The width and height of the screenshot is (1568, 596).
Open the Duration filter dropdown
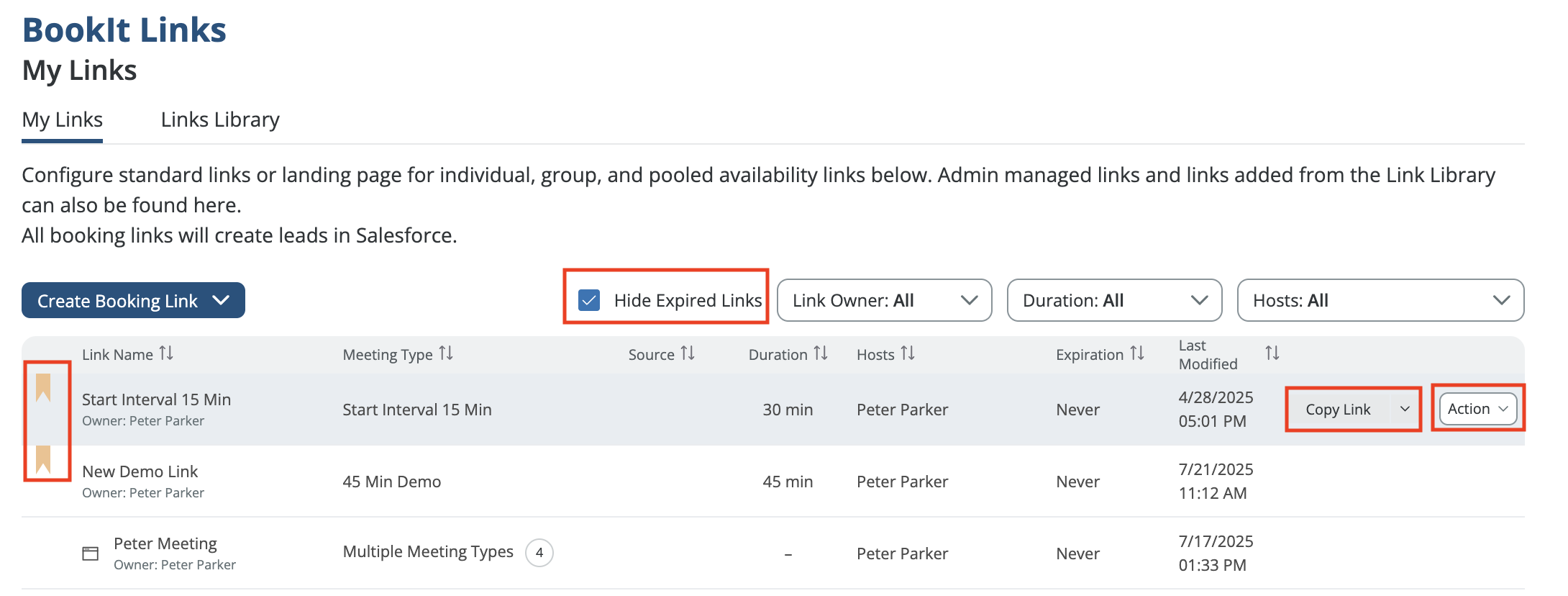[x=1114, y=300]
